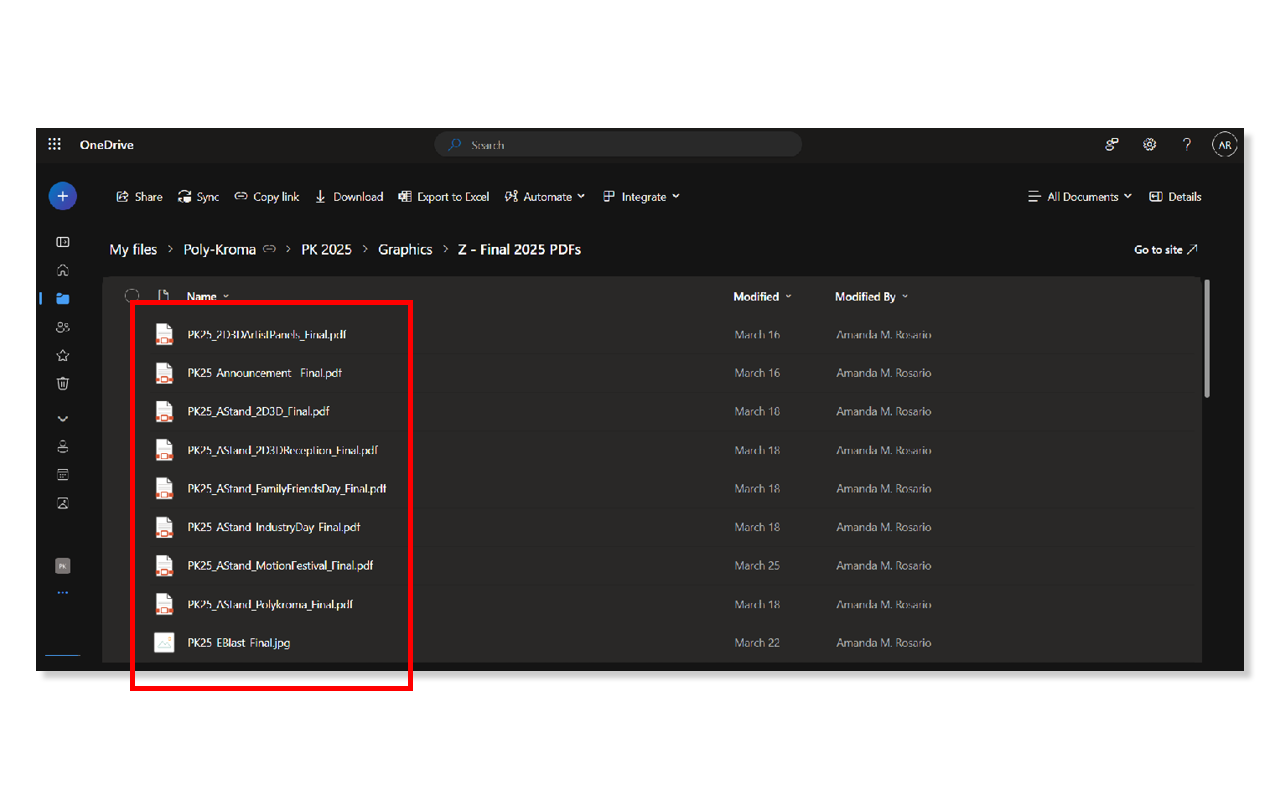Open the People icon below the sidebar chevron
Screen dimensions: 1280x800
click(x=63, y=447)
